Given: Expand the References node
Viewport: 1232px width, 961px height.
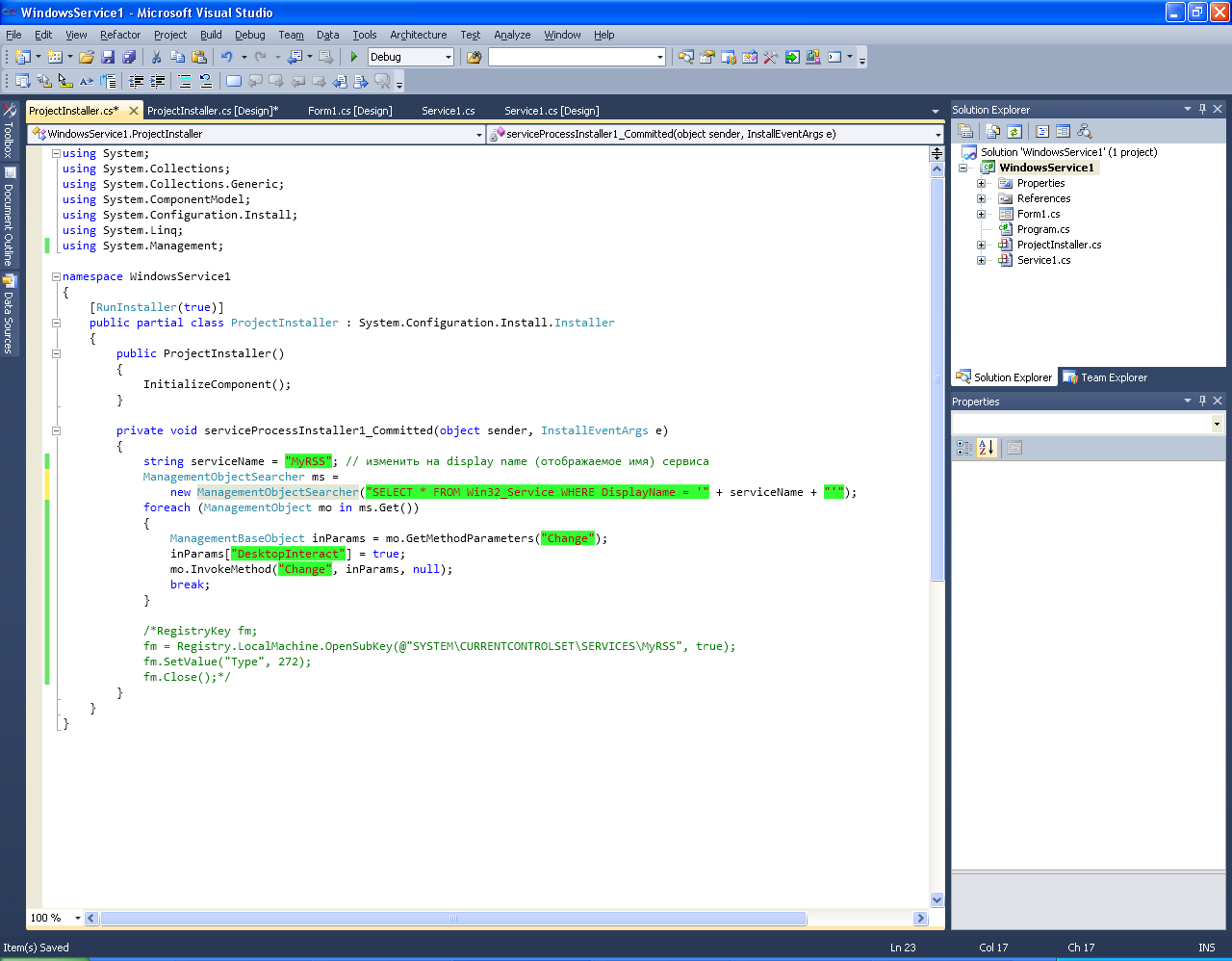Looking at the screenshot, I should pos(981,198).
